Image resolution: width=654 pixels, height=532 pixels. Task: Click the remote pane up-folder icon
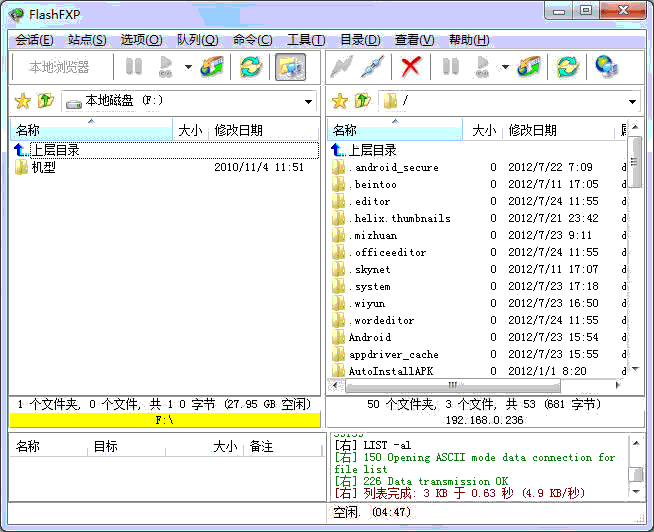click(363, 101)
